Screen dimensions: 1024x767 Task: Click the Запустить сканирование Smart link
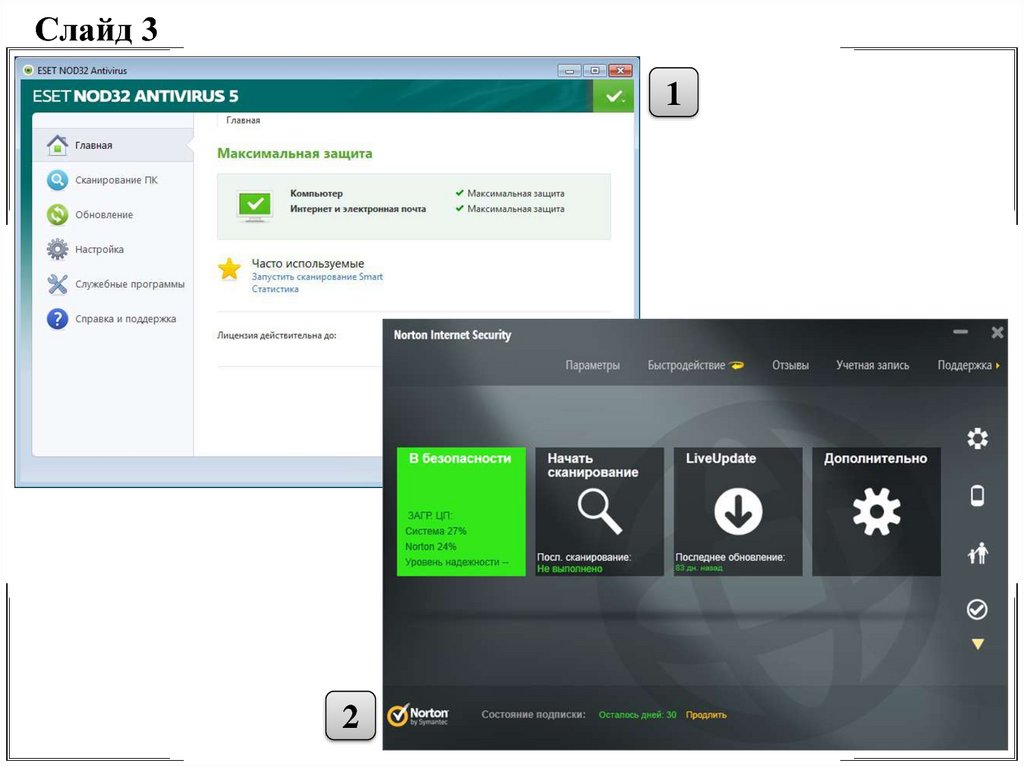317,277
